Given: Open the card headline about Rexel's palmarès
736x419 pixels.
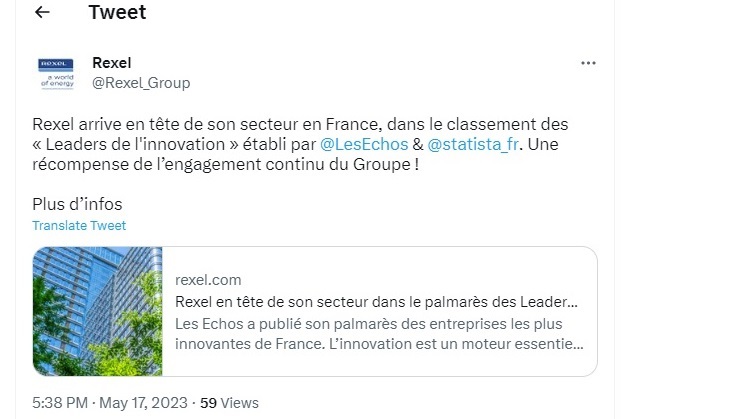Looking at the screenshot, I should tap(376, 301).
